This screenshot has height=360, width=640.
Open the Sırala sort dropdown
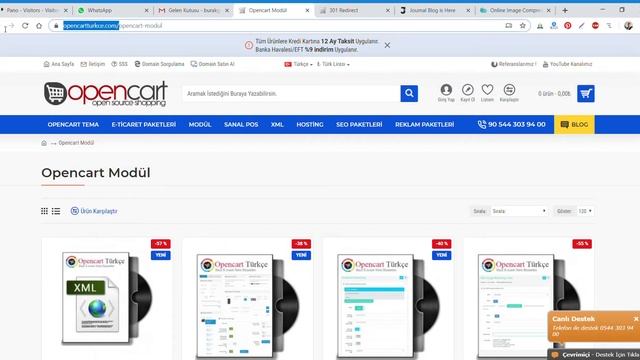coord(519,211)
